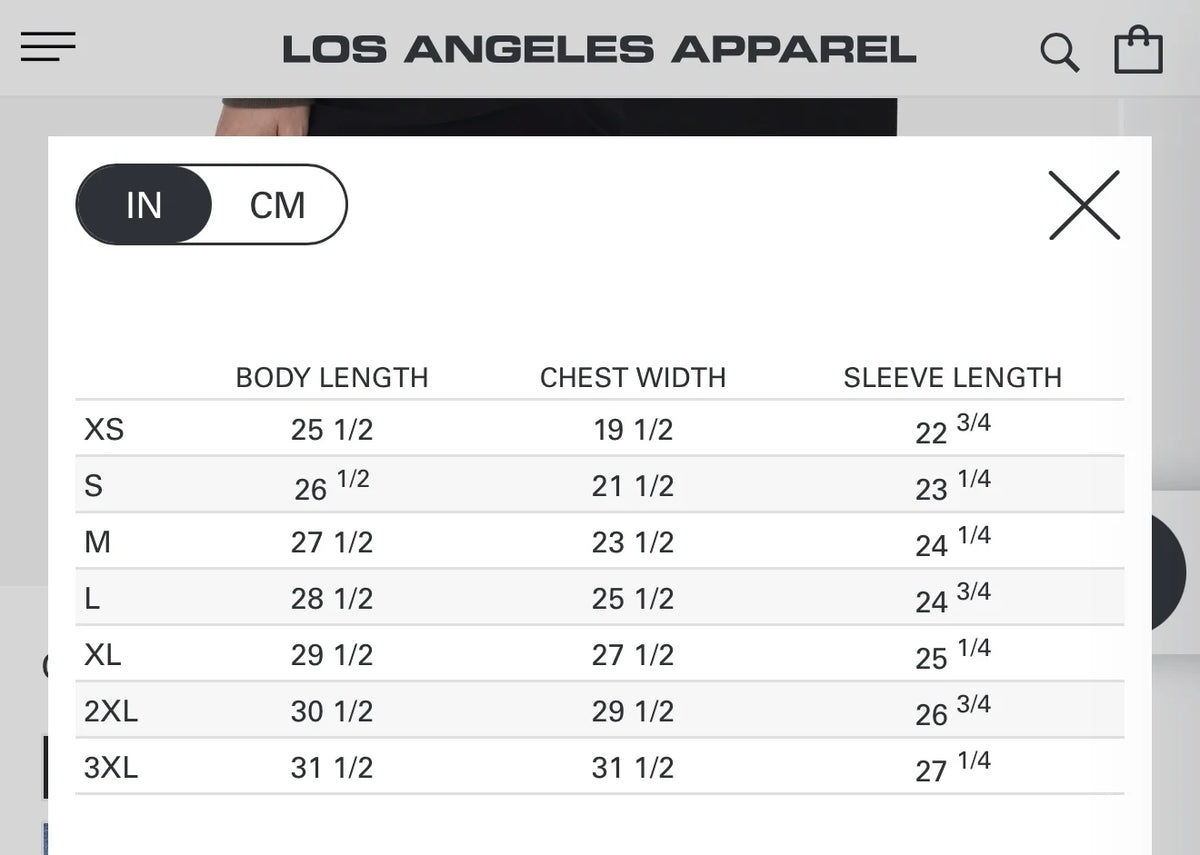Screen dimensions: 1200x855
Task: Open the hamburger navigation menu
Action: click(x=48, y=47)
